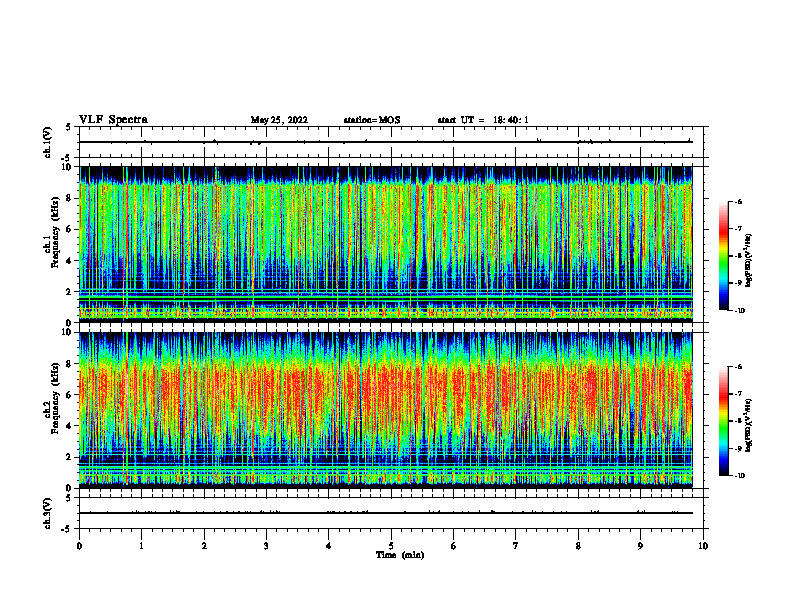Click the "5" tick of the ch.1(V) axis
This screenshot has width=792, height=612.
tap(69, 127)
